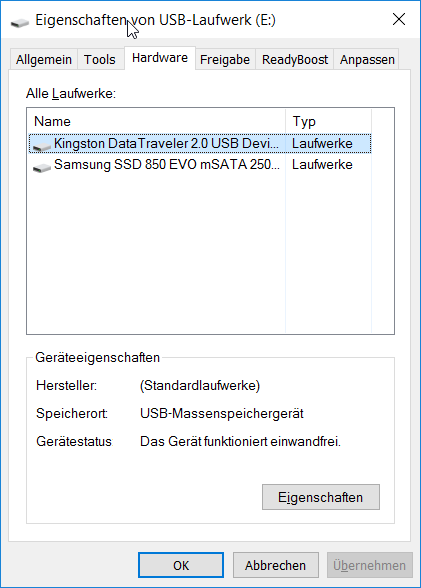
Task: Click 'Das Gerät funktioniert einwandfrei.' status text
Action: tap(240, 442)
